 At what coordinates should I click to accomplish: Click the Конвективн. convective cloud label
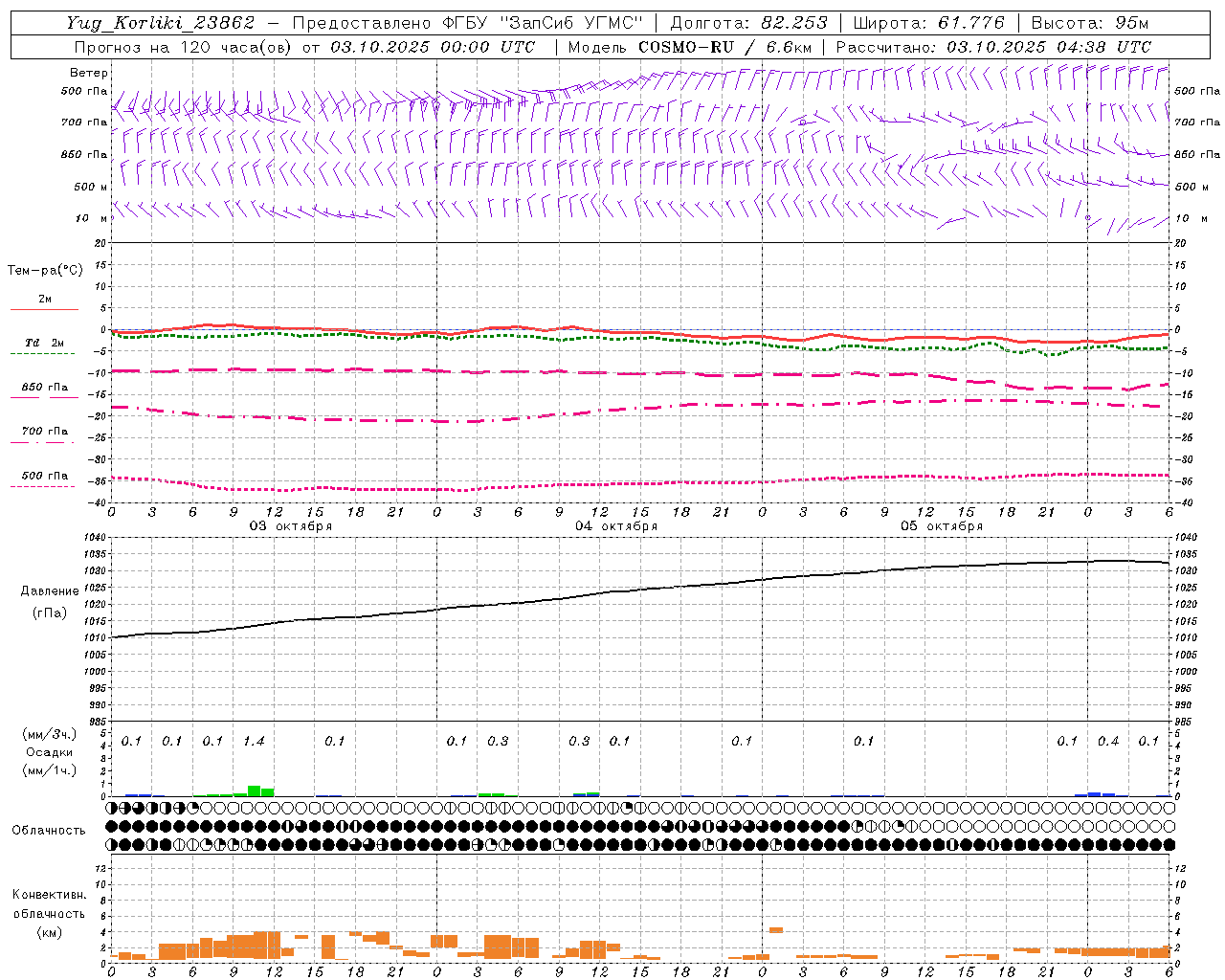49,895
